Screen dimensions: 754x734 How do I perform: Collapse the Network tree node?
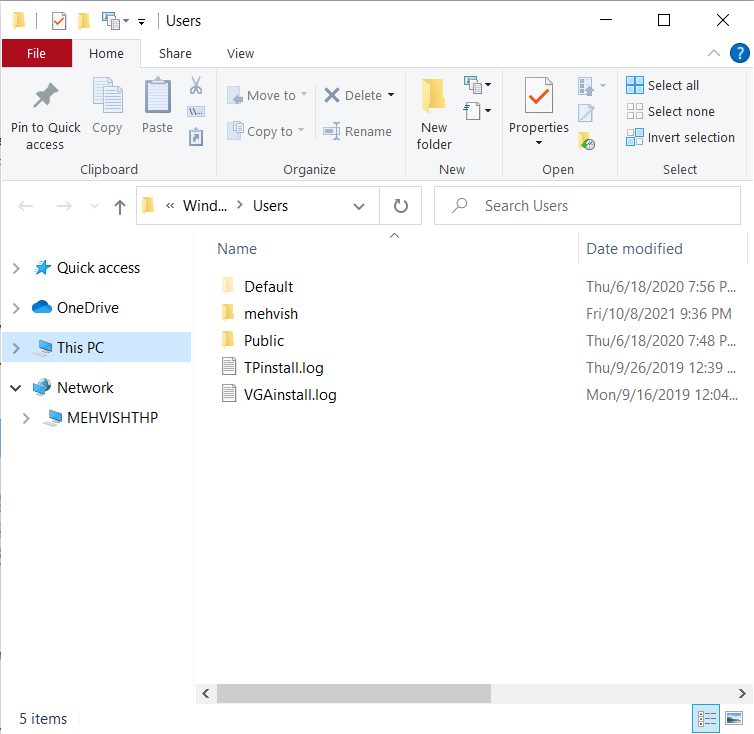click(16, 388)
